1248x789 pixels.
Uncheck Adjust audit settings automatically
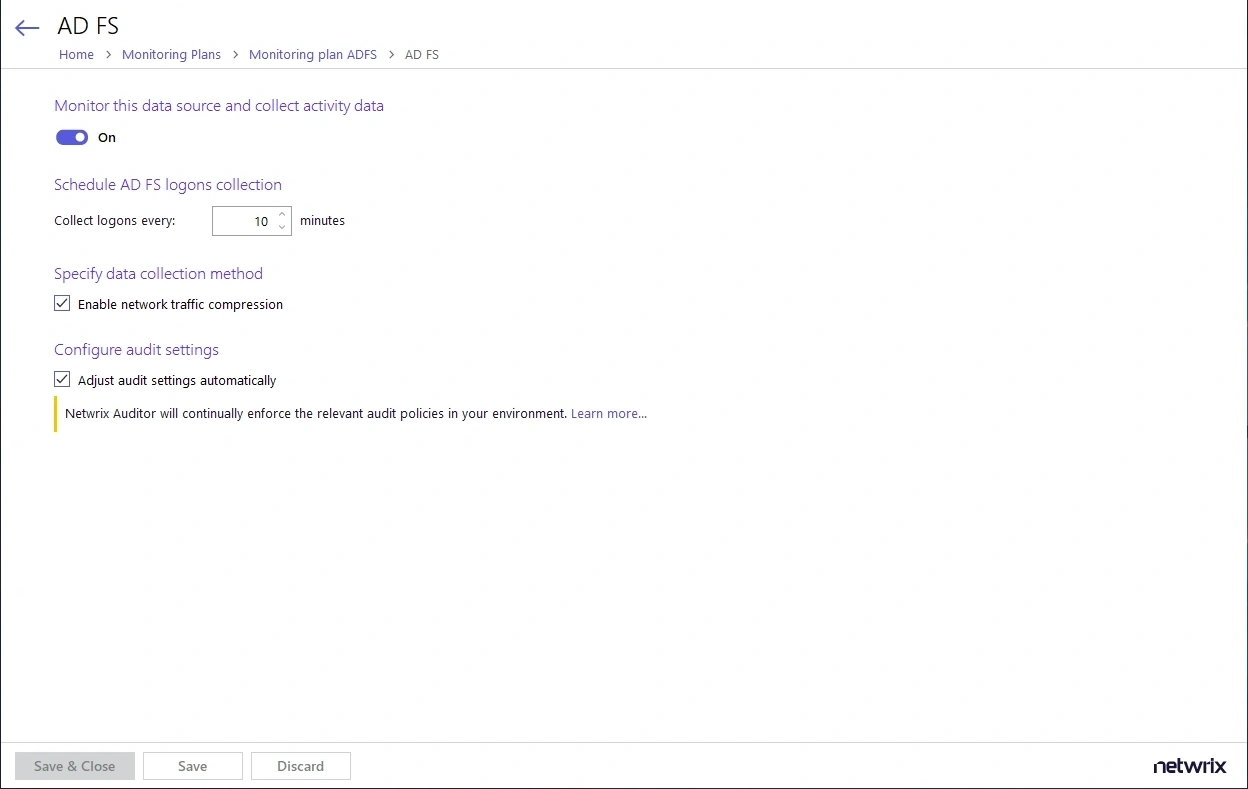[x=62, y=380]
